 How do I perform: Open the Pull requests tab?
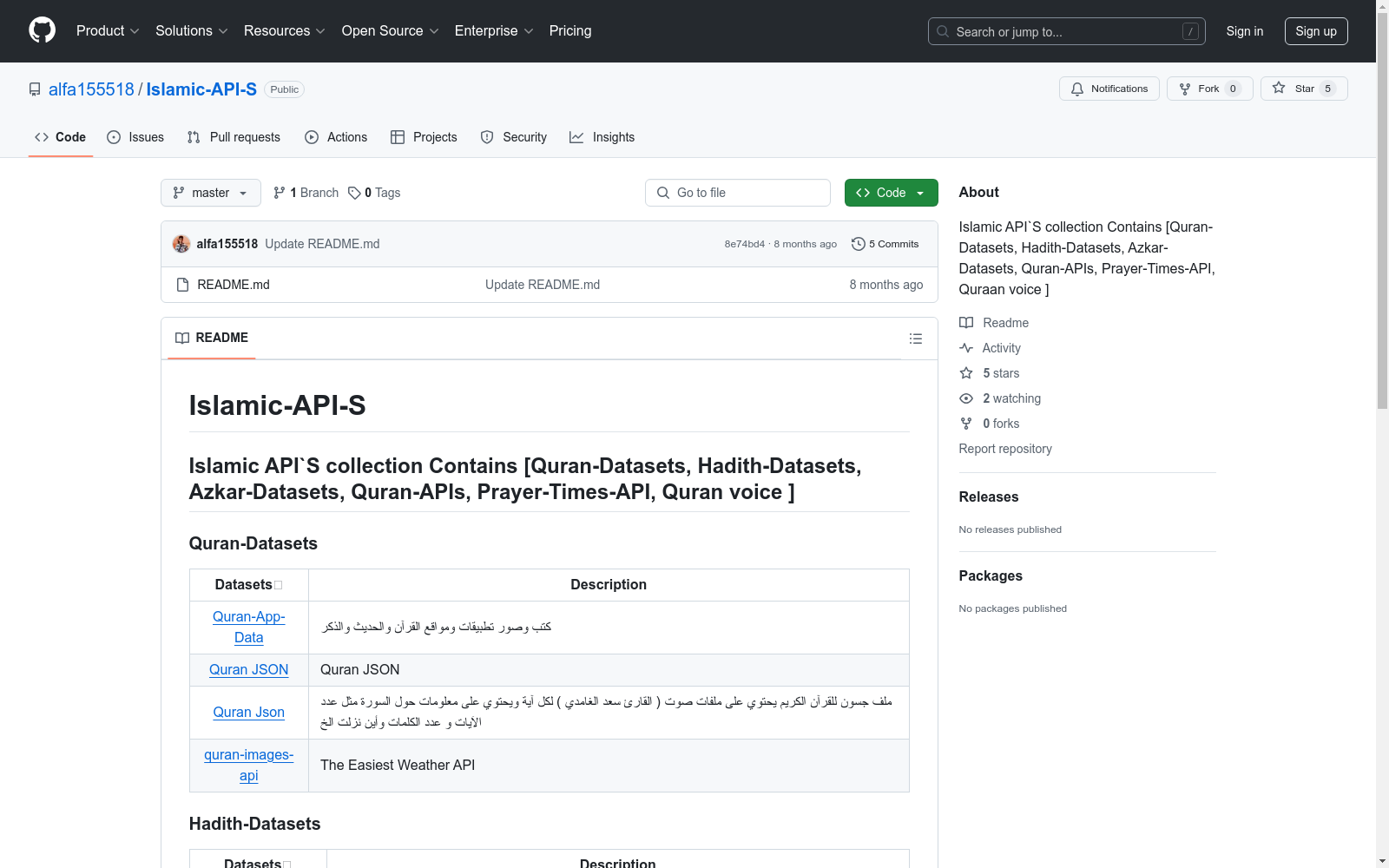[x=234, y=137]
